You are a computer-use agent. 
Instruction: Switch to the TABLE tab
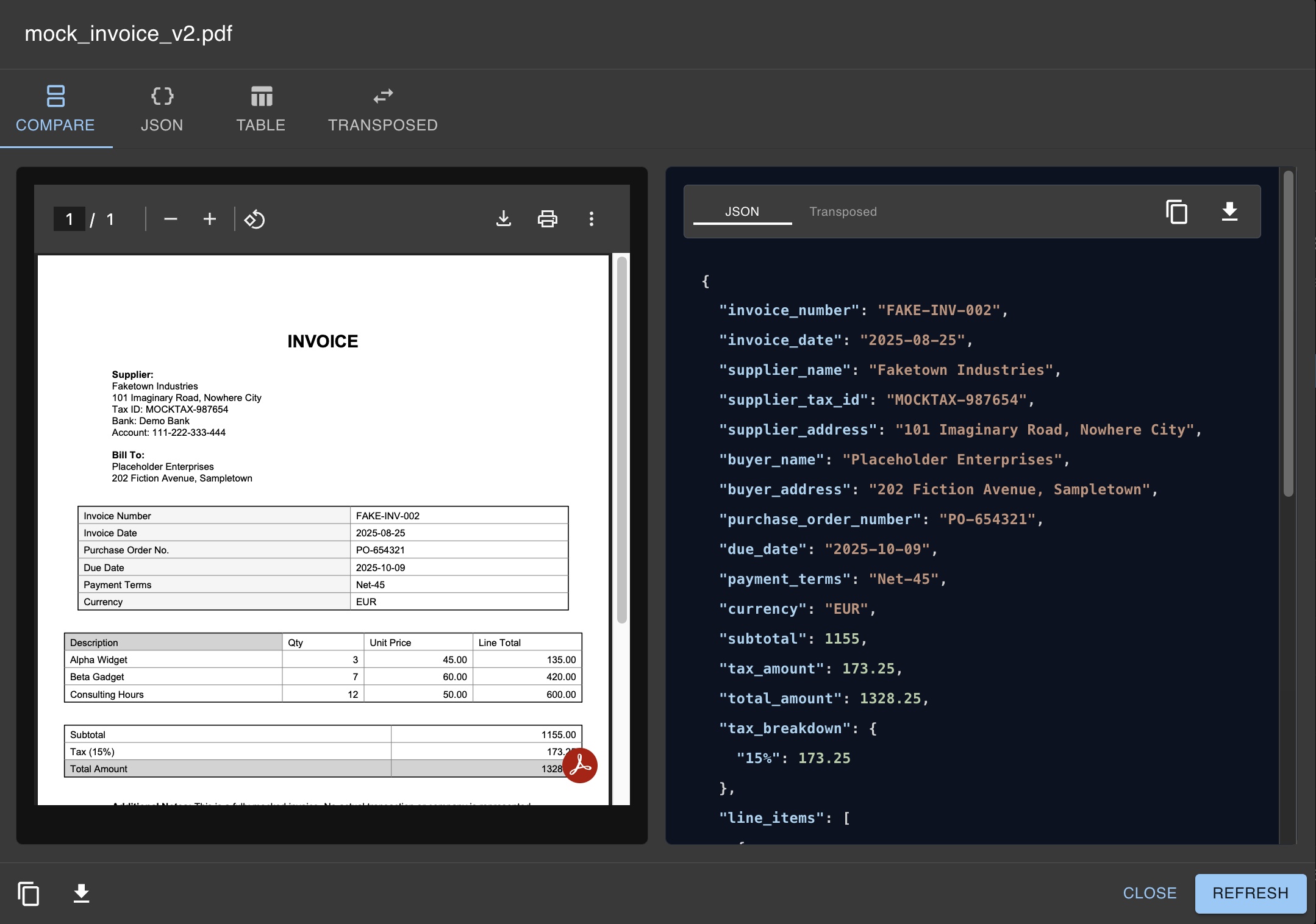[x=261, y=109]
